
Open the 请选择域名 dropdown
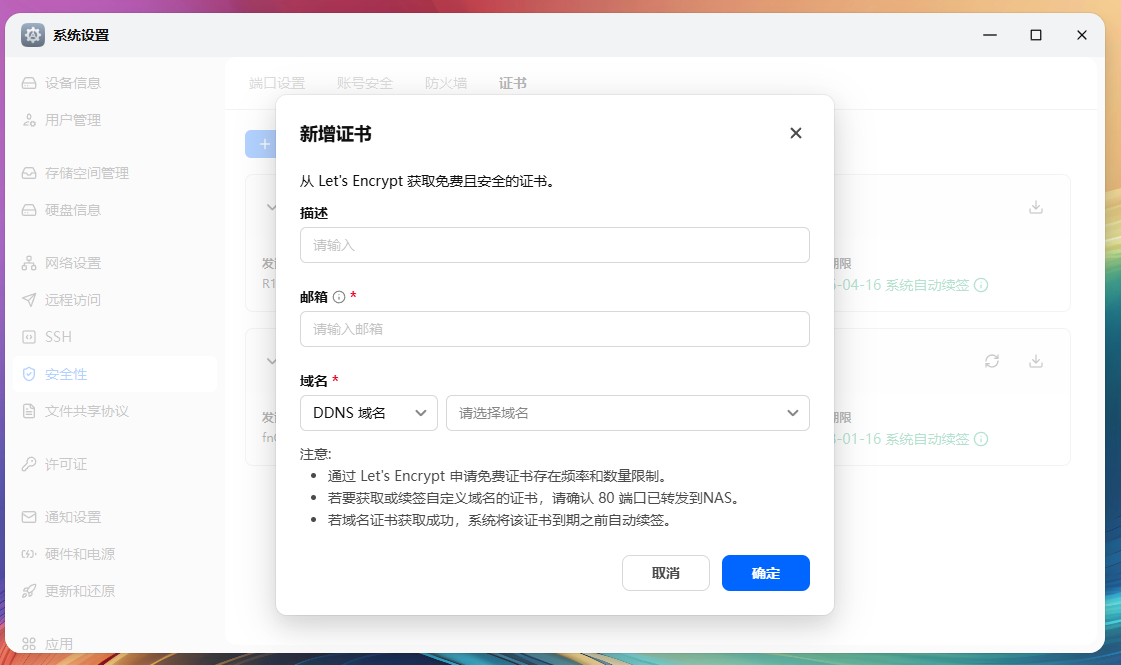tap(628, 412)
